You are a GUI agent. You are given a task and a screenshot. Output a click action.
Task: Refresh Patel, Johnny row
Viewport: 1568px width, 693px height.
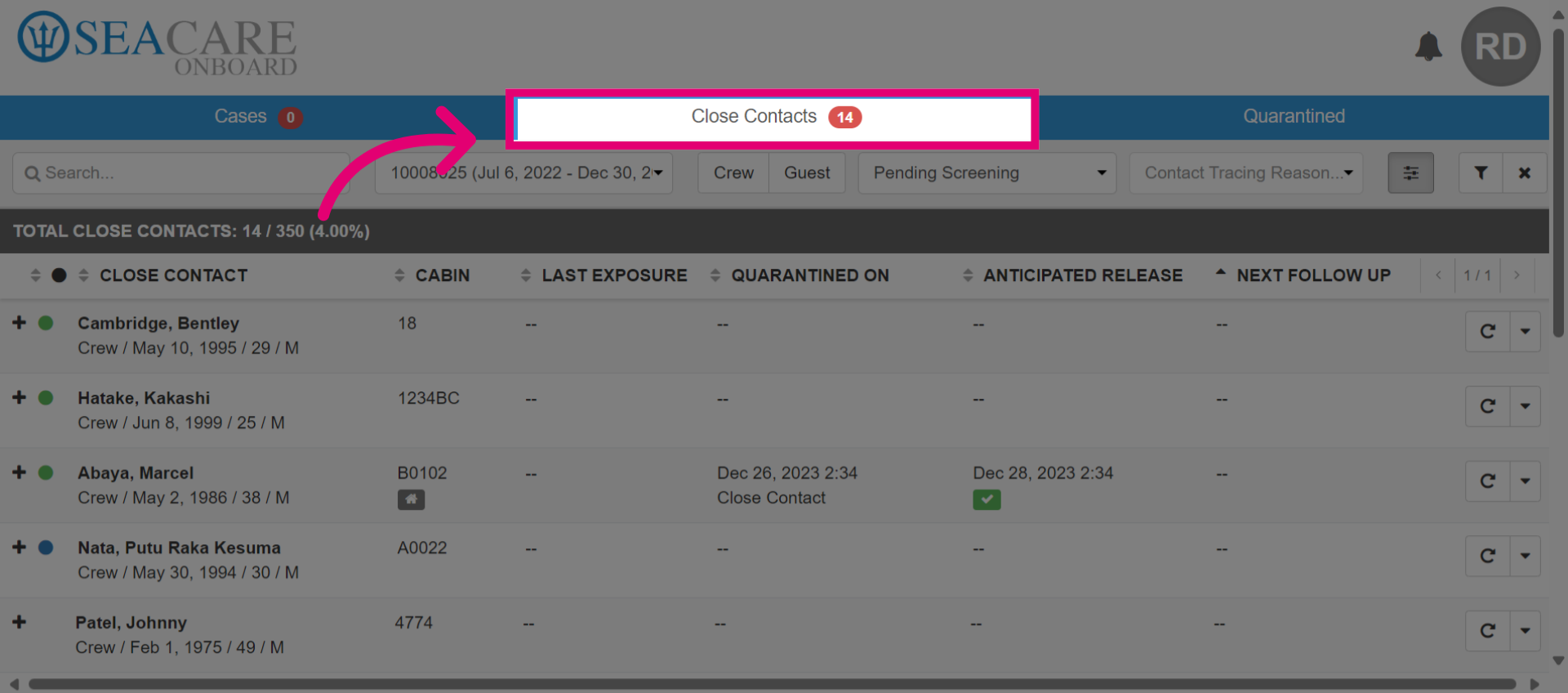1487,631
